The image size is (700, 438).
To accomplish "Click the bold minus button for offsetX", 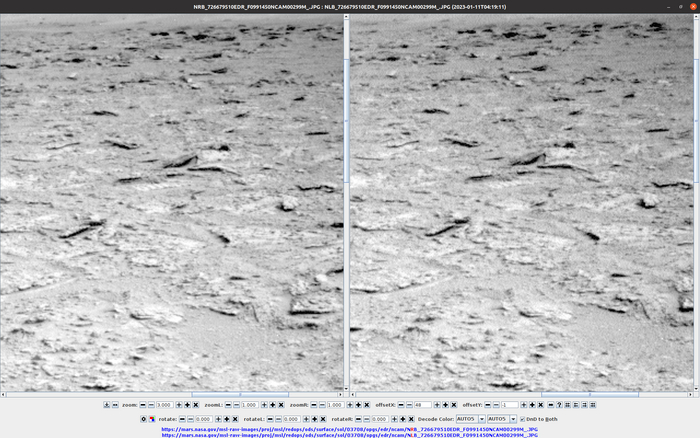I will click(401, 405).
